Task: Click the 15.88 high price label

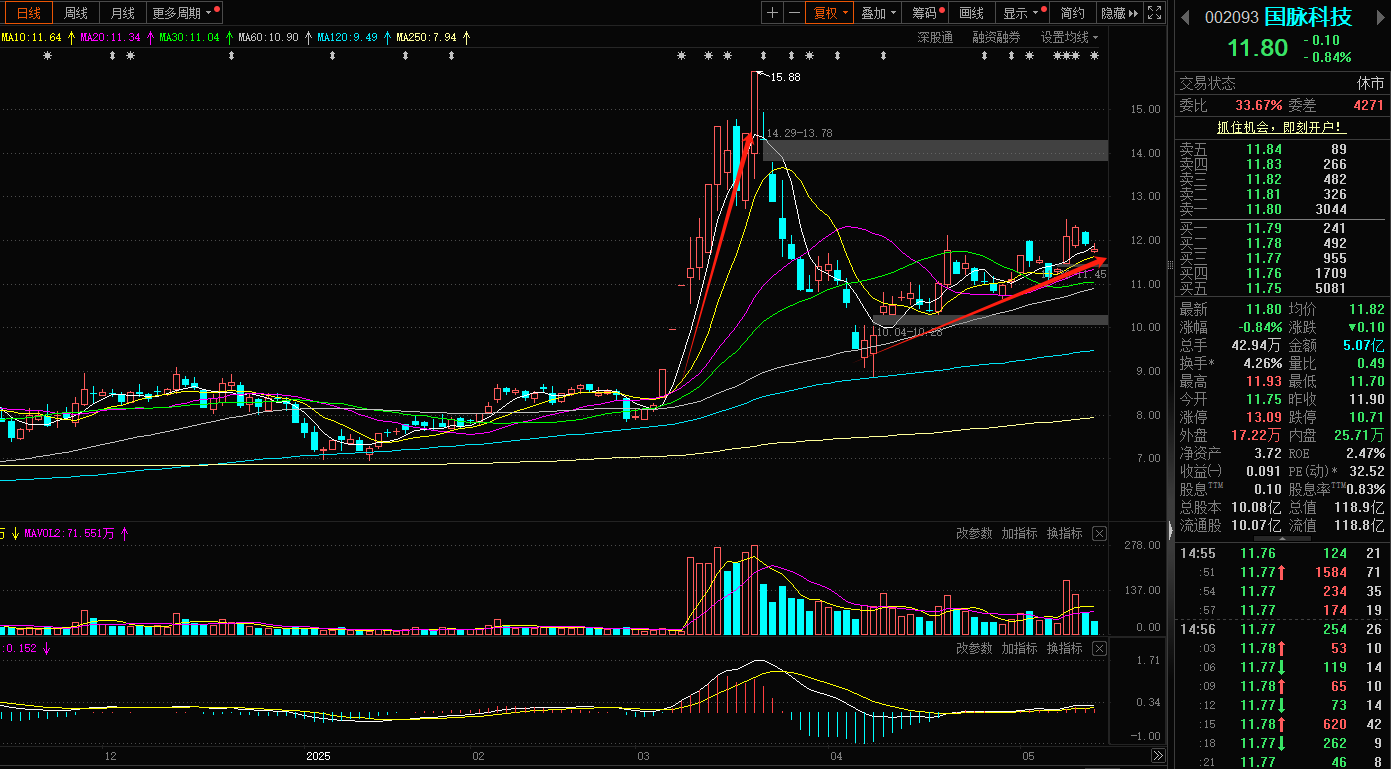Action: point(785,77)
